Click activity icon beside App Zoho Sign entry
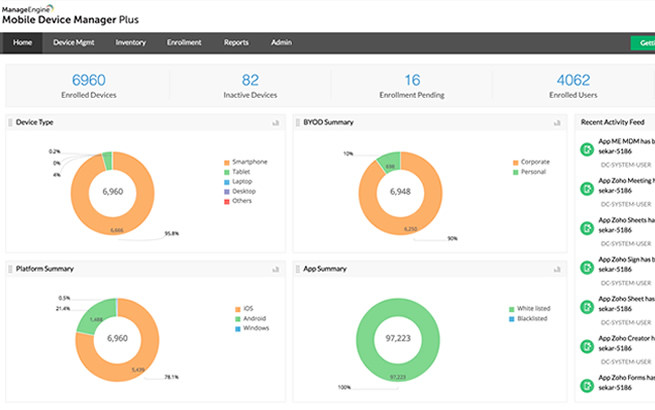This screenshot has width=655, height=410. 587,267
